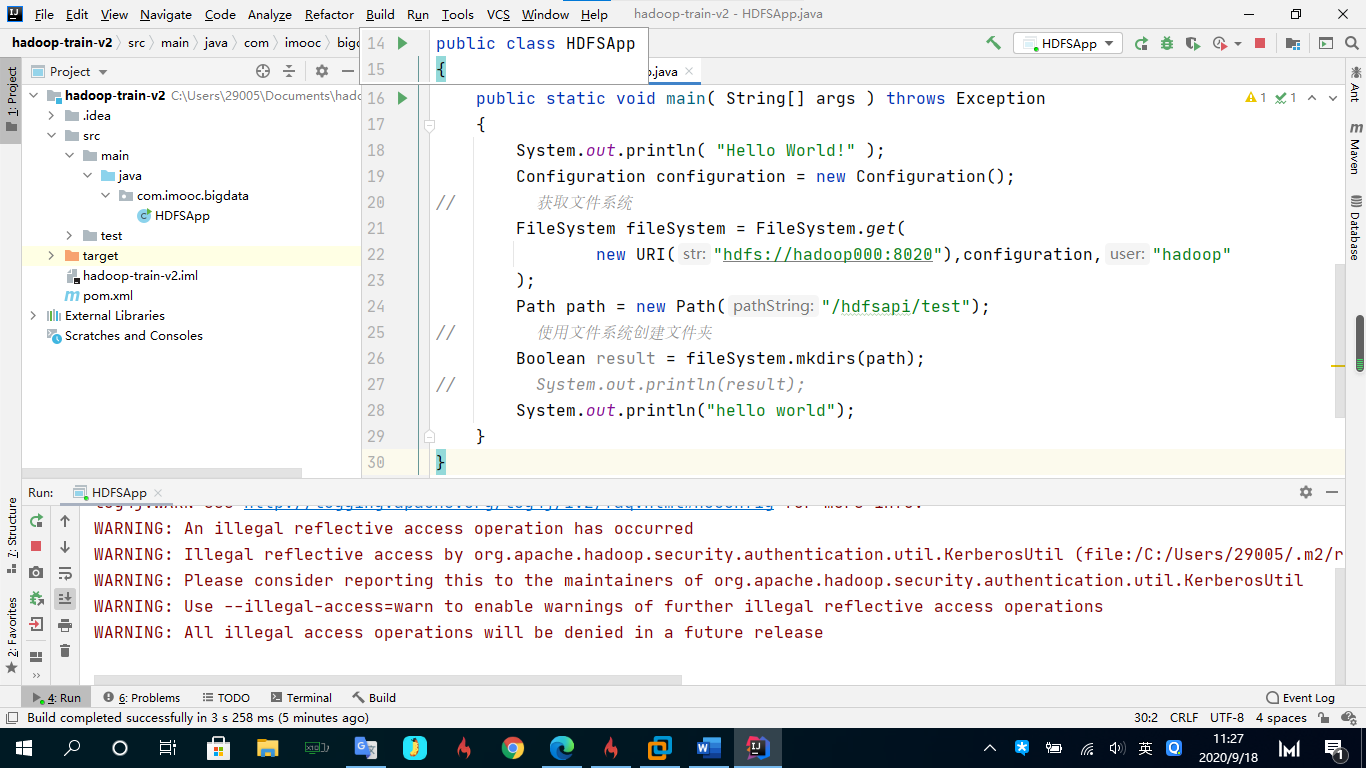Screen dimensions: 1366x768
Task: Expand the test folder
Action: 70,236
